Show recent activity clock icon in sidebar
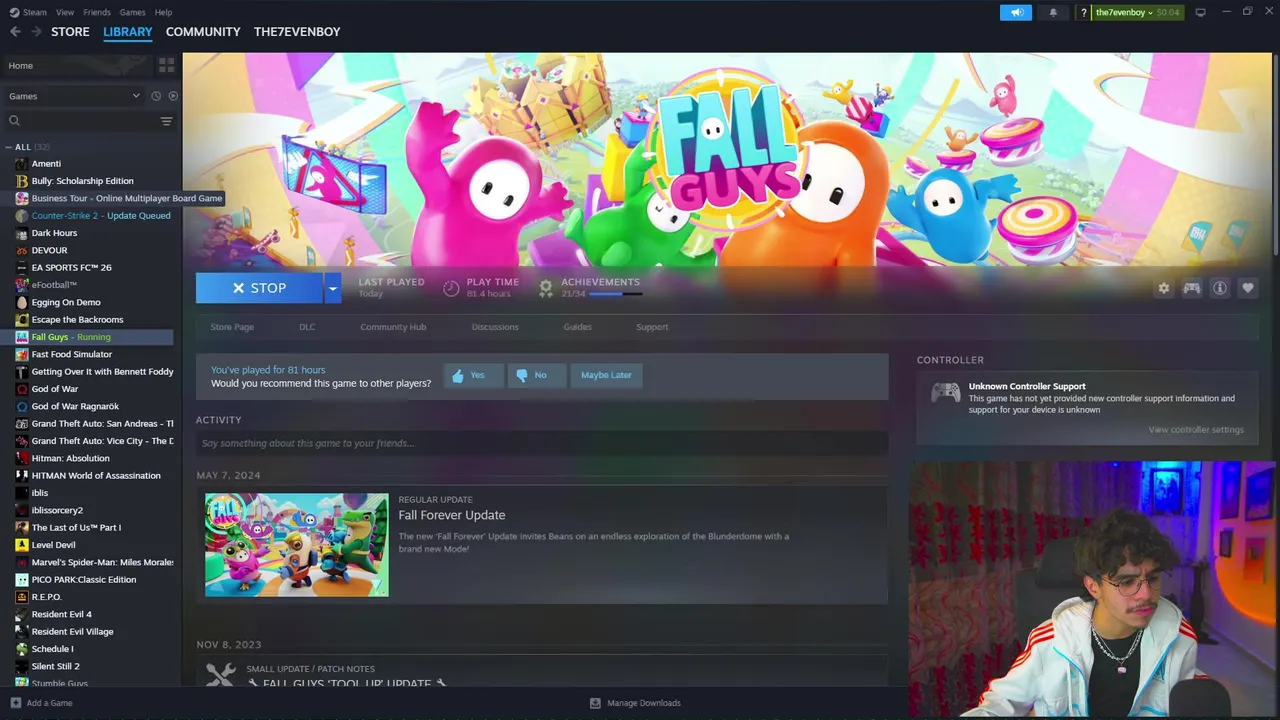The width and height of the screenshot is (1280, 720). [156, 96]
